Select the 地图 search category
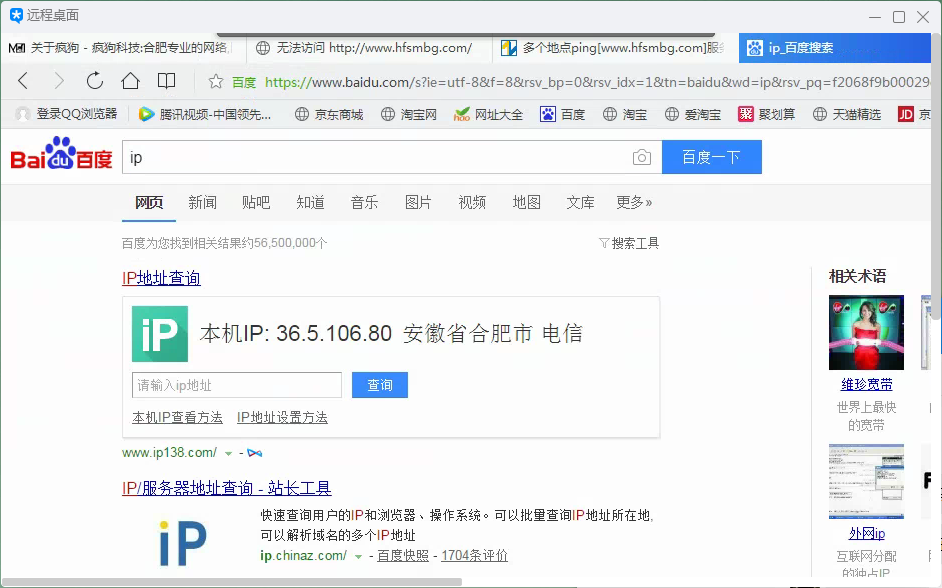Viewport: 942px width, 588px height. [527, 202]
